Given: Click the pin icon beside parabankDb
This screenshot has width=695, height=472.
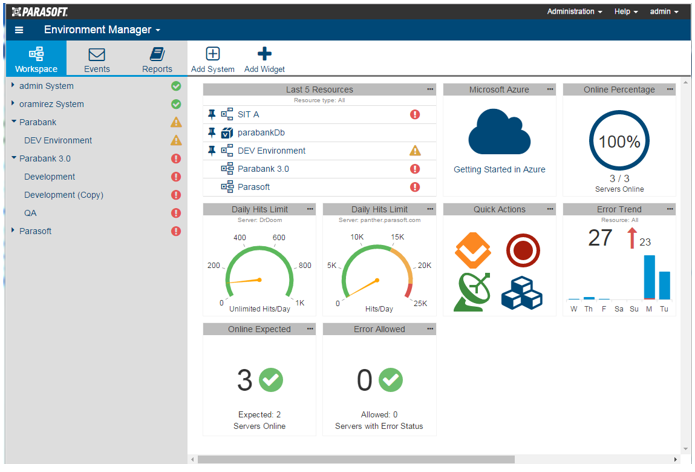Looking at the screenshot, I should click(212, 133).
